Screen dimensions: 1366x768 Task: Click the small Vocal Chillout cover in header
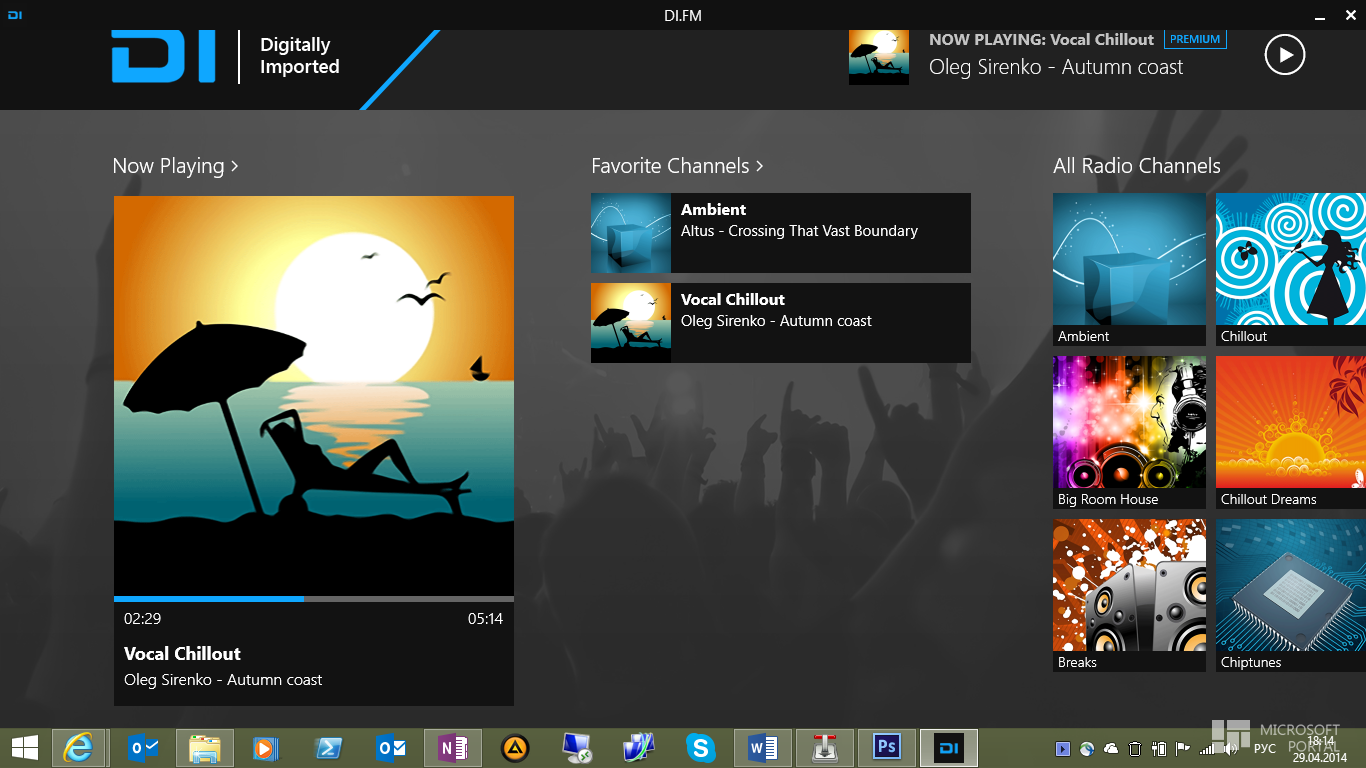click(879, 55)
